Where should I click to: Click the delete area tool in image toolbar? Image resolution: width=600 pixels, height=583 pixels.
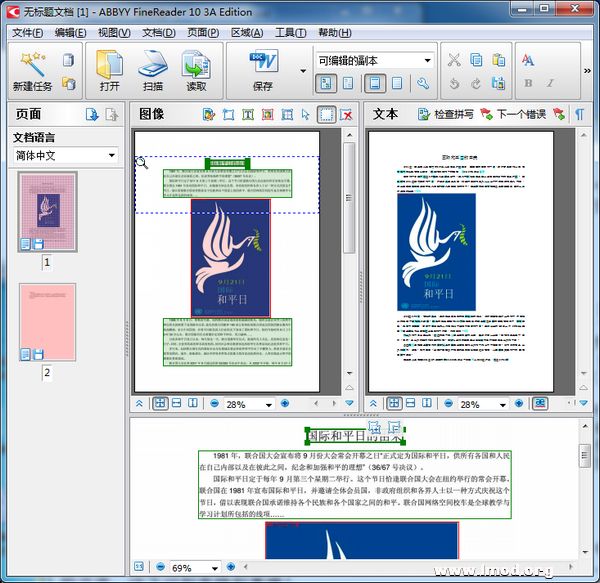(345, 115)
